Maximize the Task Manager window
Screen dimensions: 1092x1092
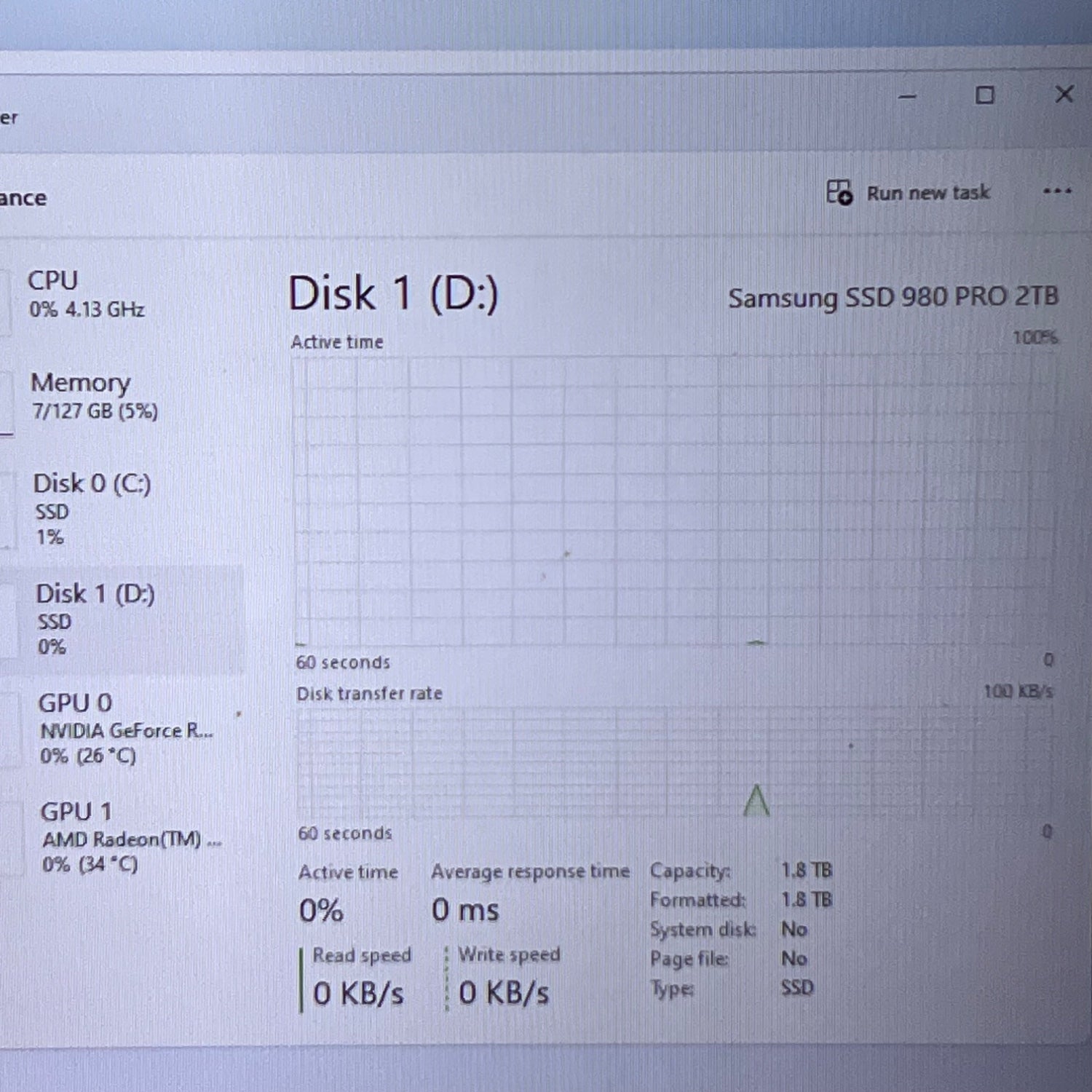984,95
